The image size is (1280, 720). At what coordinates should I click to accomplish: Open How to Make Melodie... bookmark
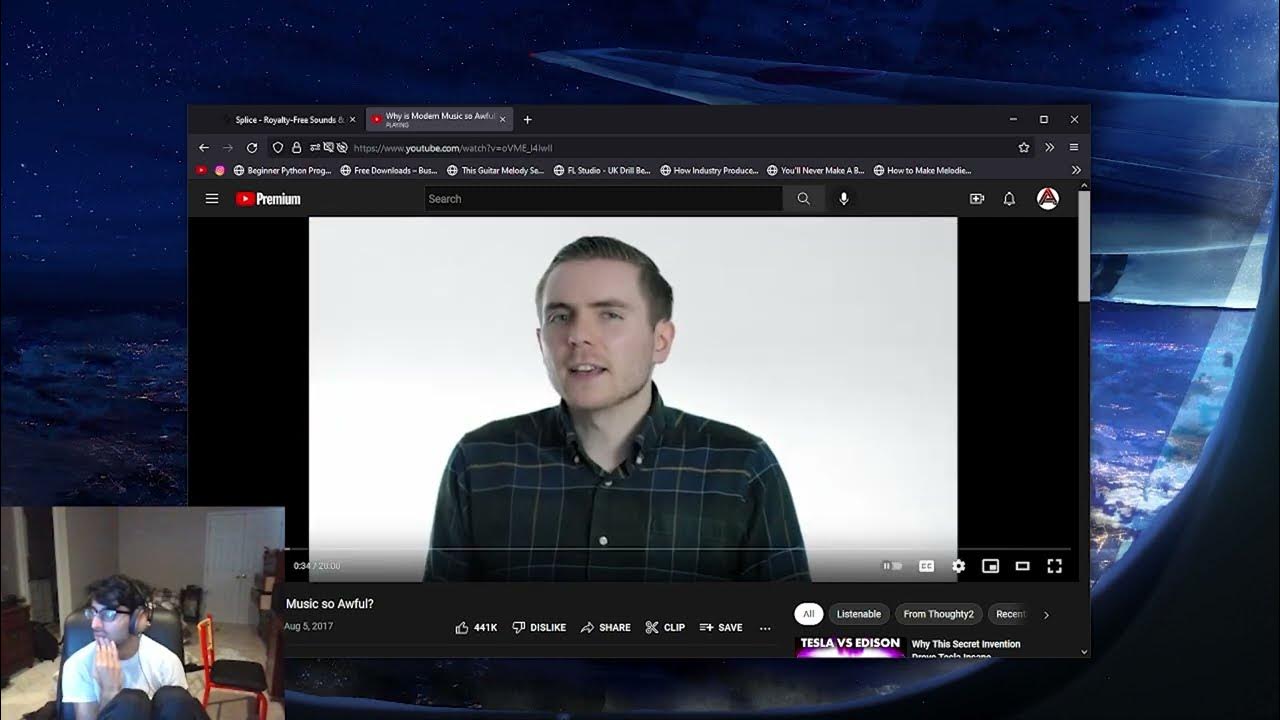point(923,170)
